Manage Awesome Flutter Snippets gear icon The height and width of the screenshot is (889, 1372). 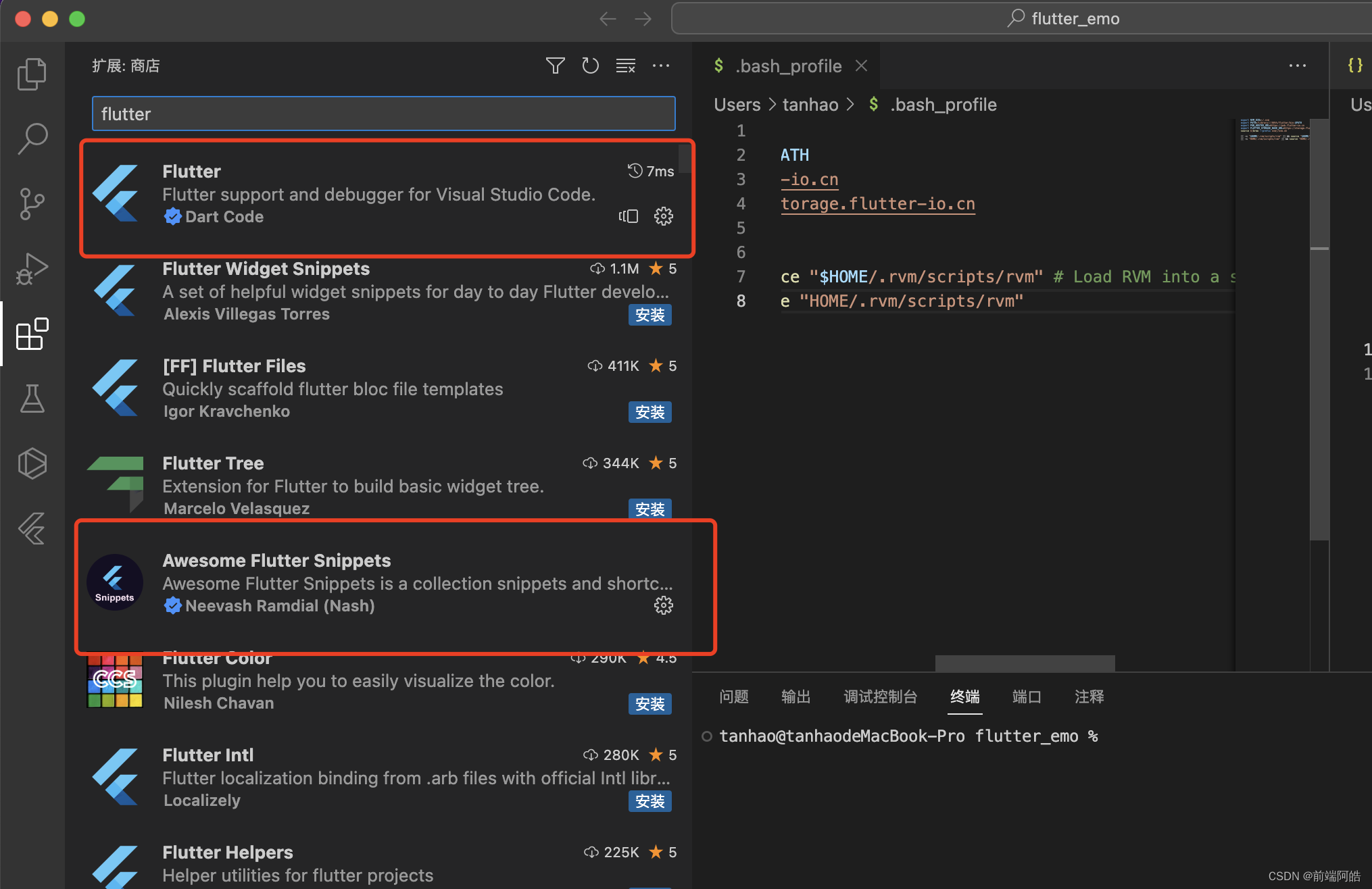coord(664,605)
